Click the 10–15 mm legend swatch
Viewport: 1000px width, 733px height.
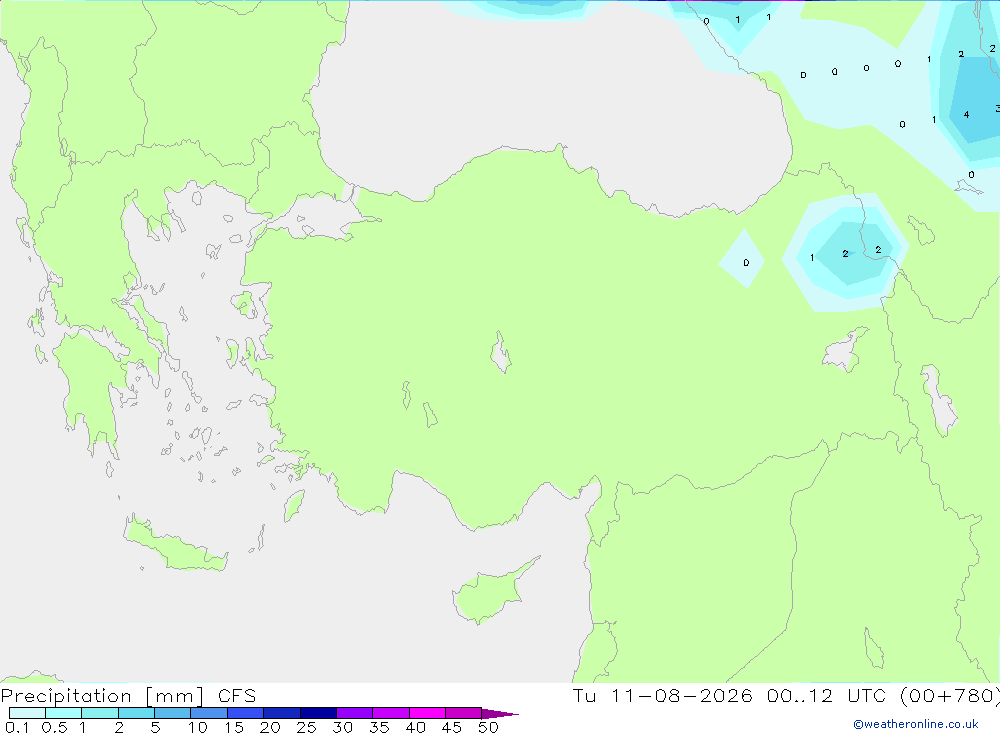(209, 713)
